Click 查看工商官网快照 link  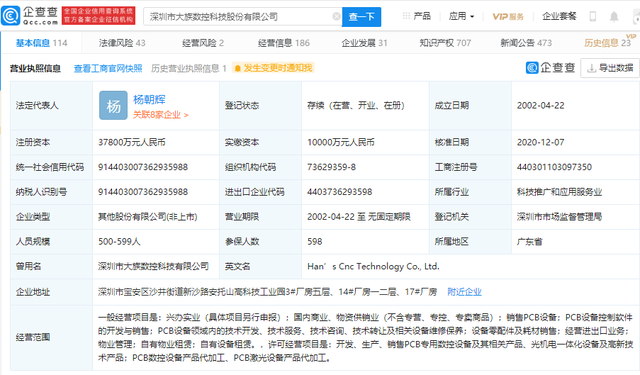tap(108, 68)
